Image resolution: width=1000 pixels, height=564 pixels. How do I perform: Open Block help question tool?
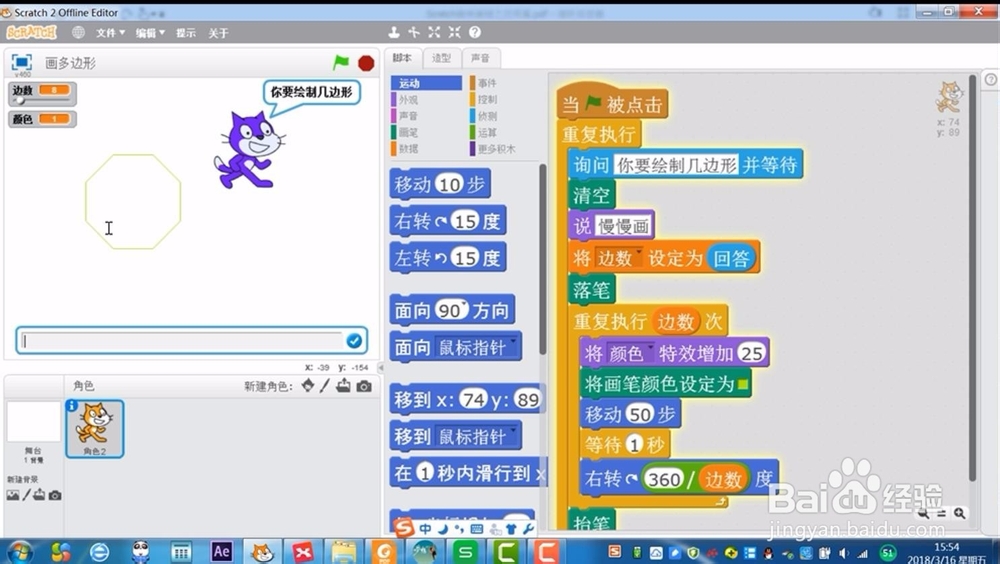(x=475, y=33)
